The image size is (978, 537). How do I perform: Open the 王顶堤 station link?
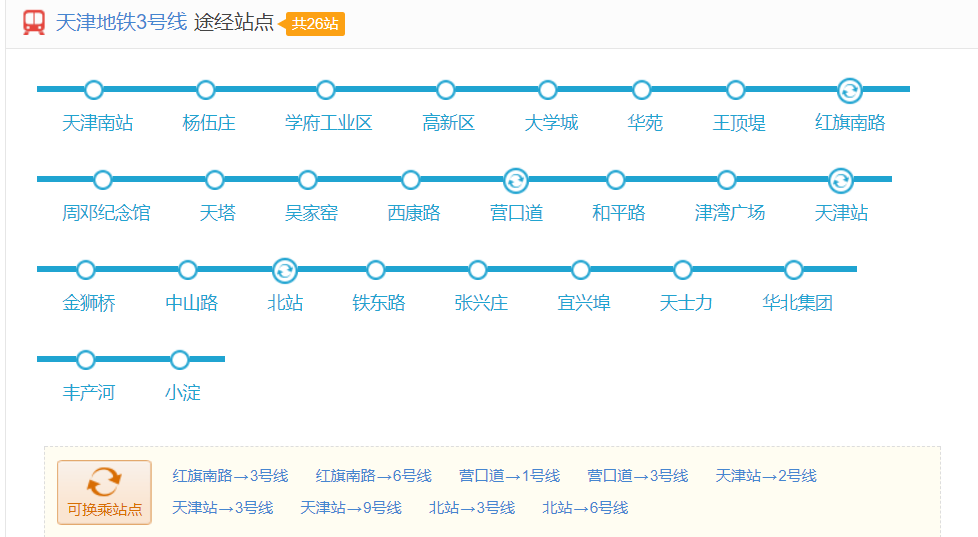pyautogui.click(x=739, y=123)
